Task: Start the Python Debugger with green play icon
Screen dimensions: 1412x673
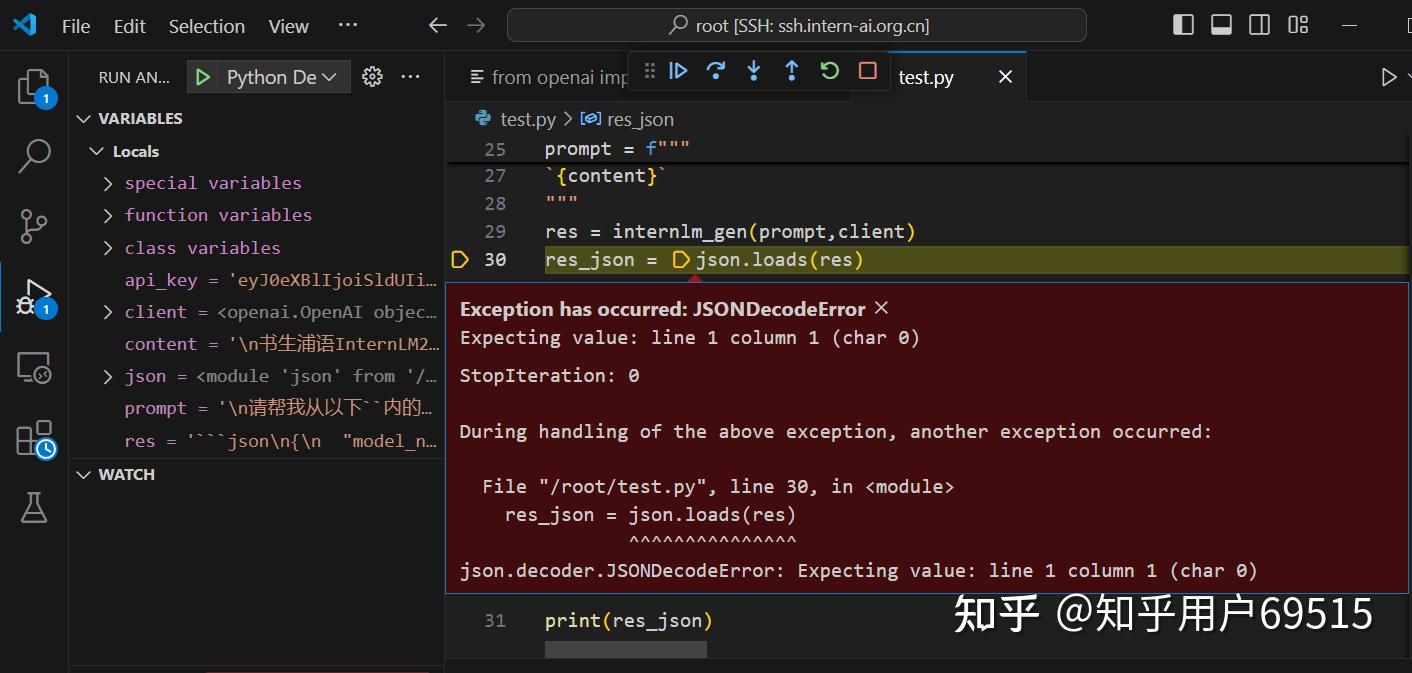Action: coord(201,76)
